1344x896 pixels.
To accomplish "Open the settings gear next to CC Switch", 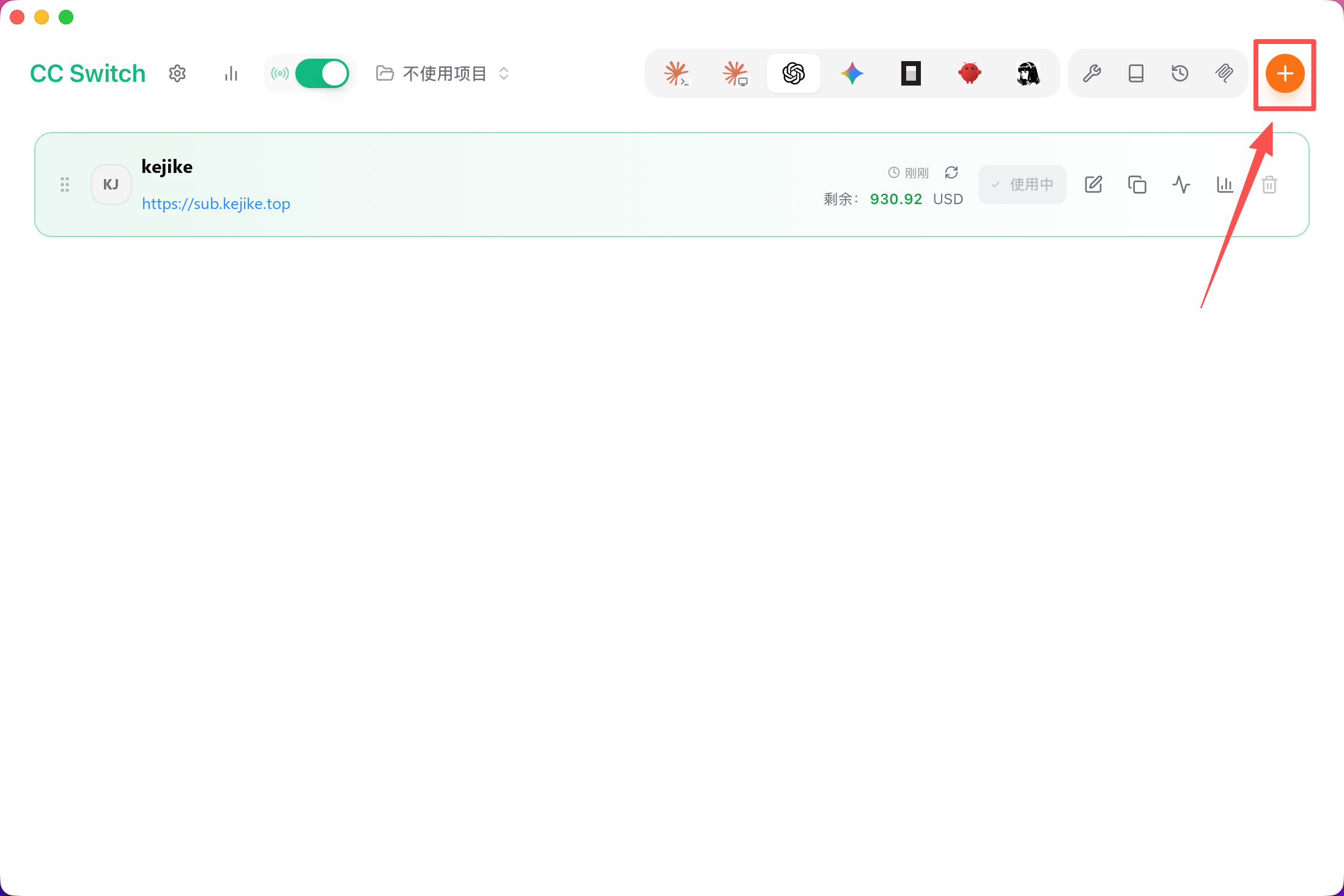I will 177,73.
